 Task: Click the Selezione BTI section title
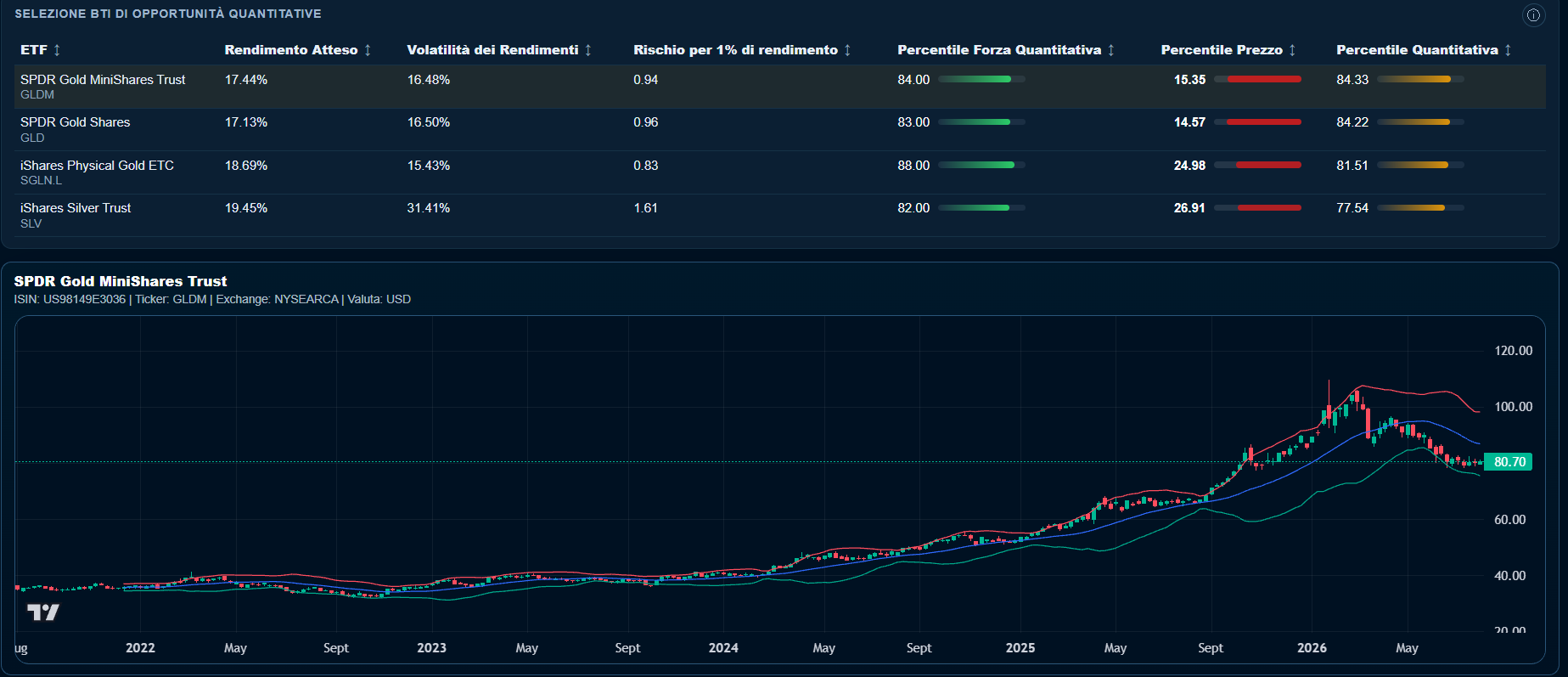168,14
